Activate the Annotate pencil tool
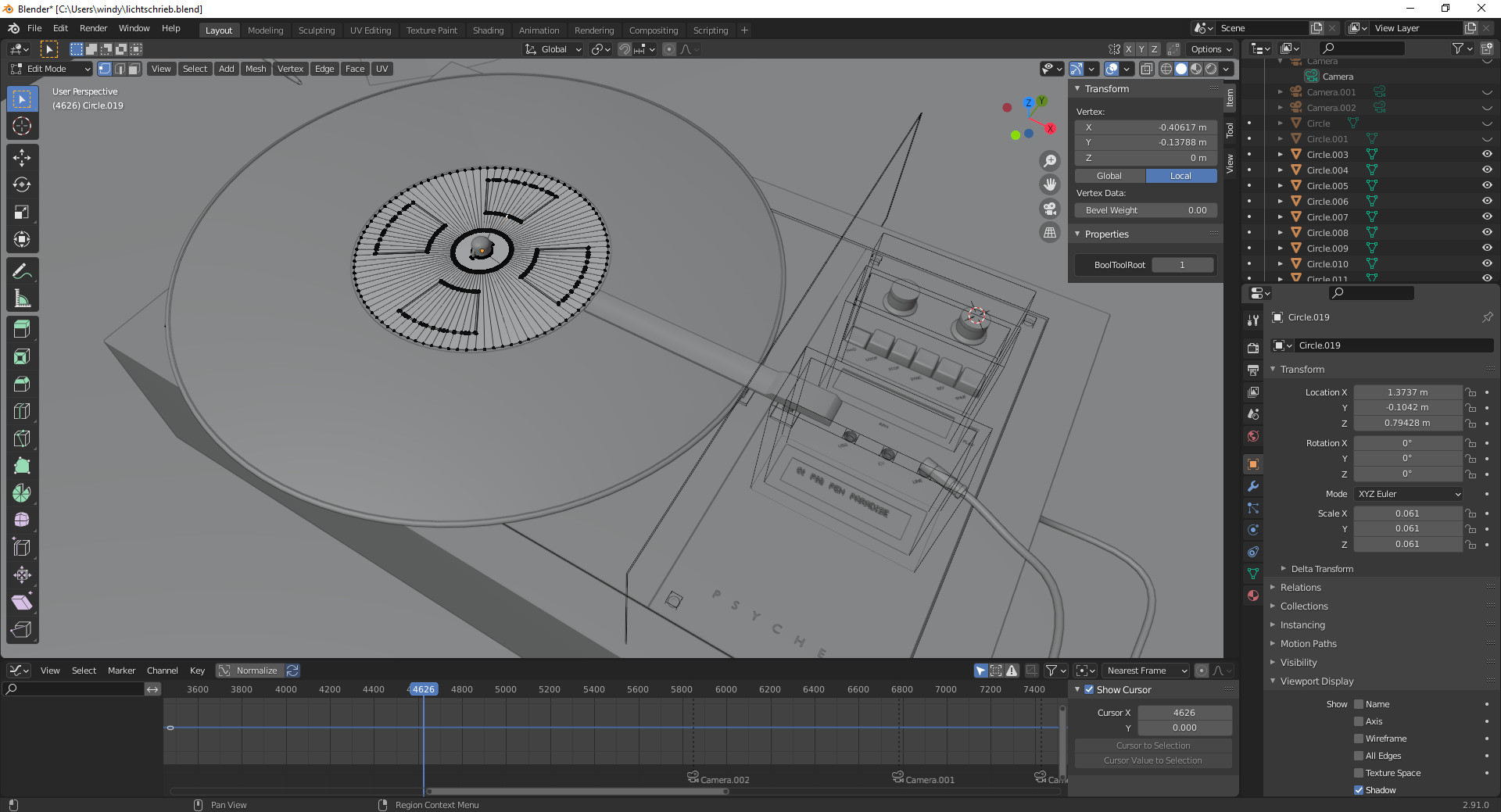Screen dimensions: 1501x812 tap(22, 271)
